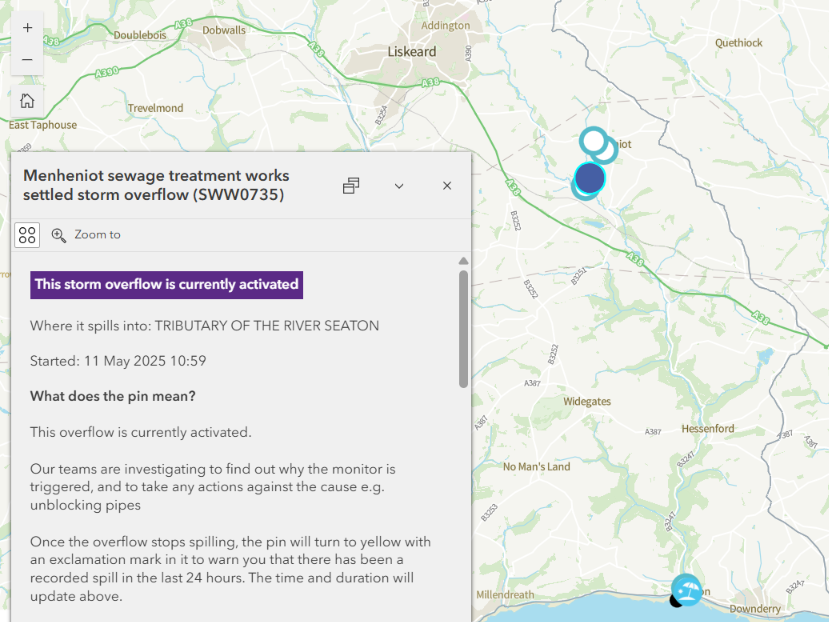Click the Widegates place label
Viewport: 829px width, 622px height.
(x=586, y=401)
